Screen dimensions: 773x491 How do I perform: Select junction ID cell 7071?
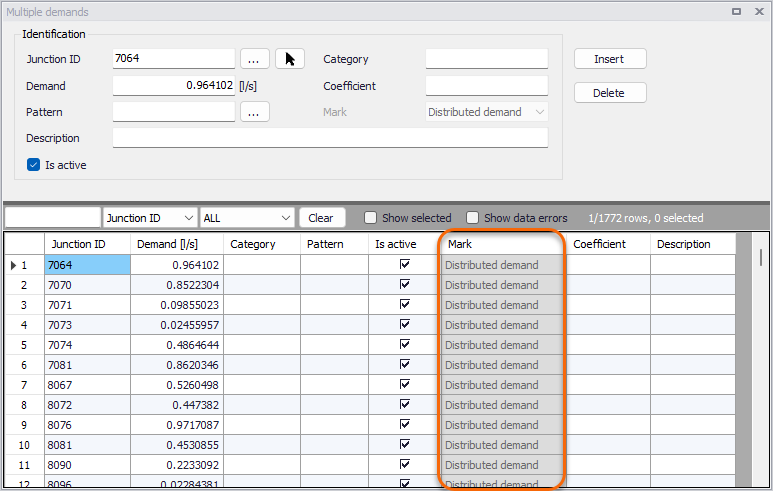pyautogui.click(x=87, y=305)
